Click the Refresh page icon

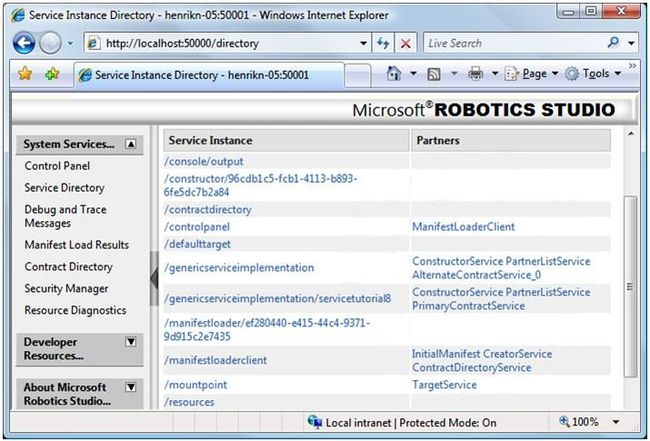(383, 43)
